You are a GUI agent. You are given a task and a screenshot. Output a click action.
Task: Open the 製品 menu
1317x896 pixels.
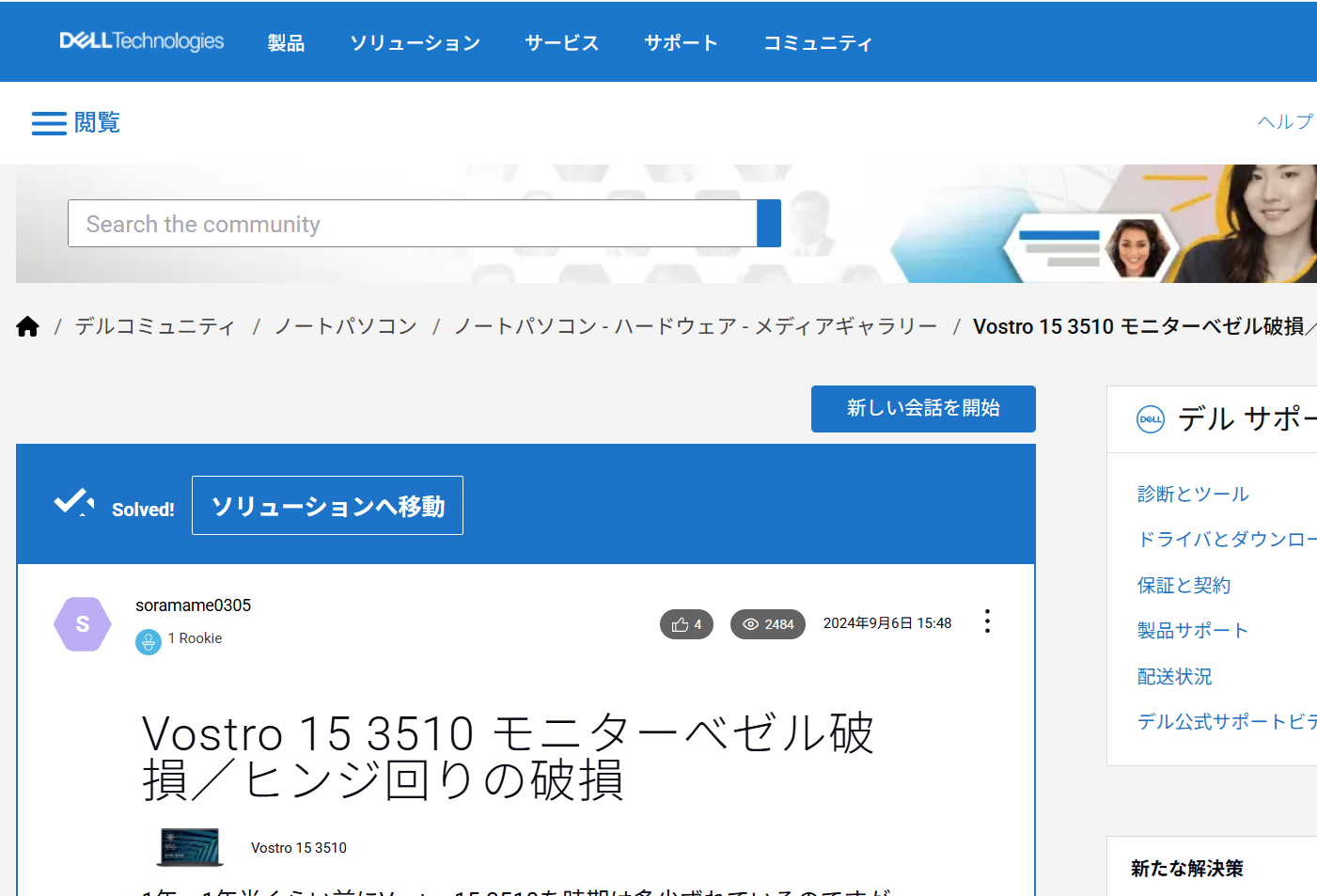click(x=286, y=43)
